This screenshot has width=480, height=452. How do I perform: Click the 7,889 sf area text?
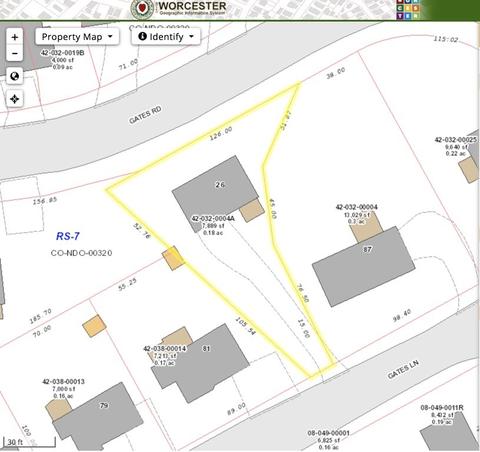tap(213, 226)
